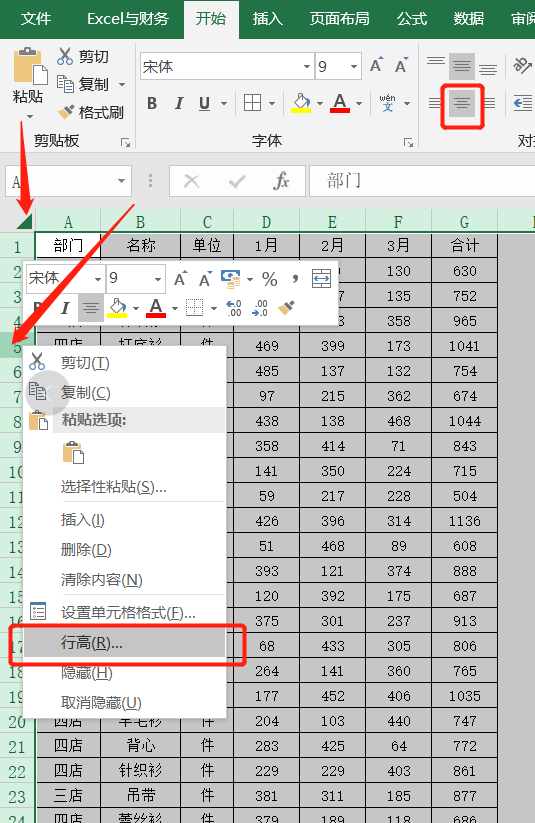
Task: Set middle vertical alignment
Action: pyautogui.click(x=462, y=66)
